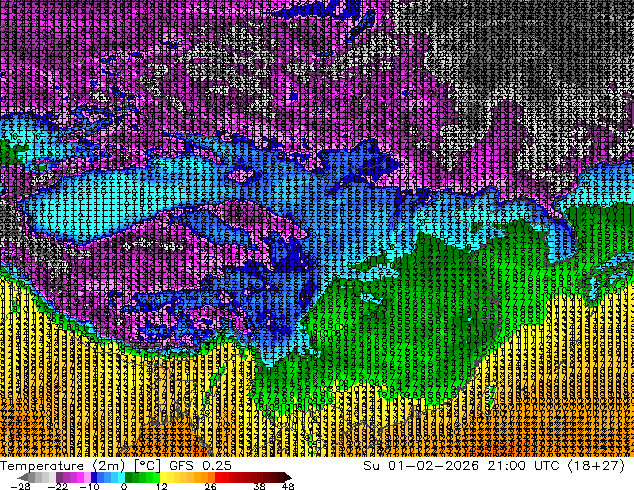Click the "(18+27)" forecast run text

[x=596, y=466]
